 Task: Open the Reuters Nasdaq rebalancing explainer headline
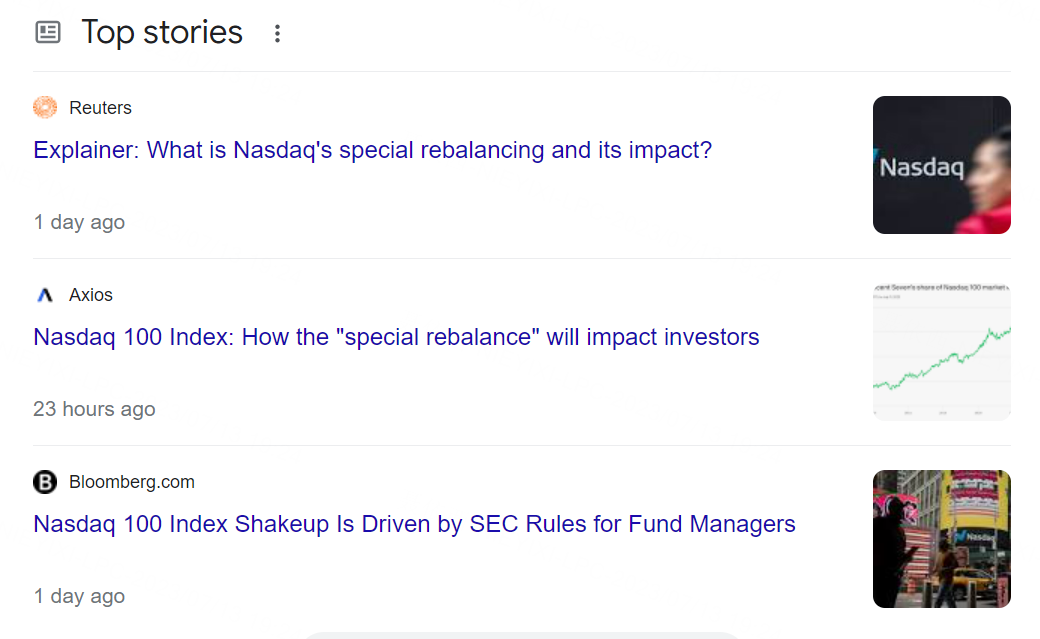[x=372, y=150]
